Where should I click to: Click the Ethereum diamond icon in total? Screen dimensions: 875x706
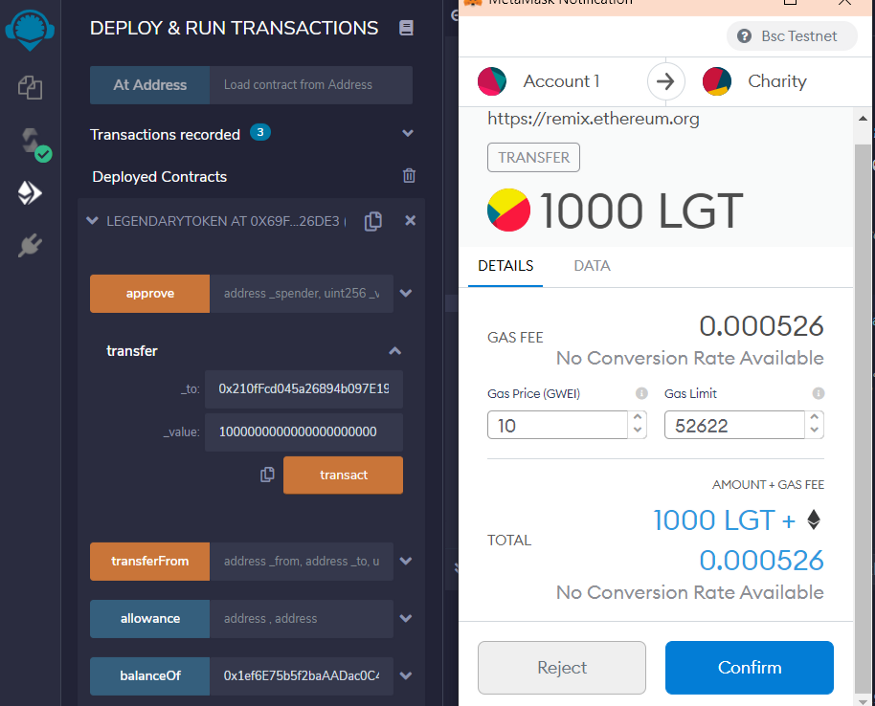pyautogui.click(x=814, y=520)
